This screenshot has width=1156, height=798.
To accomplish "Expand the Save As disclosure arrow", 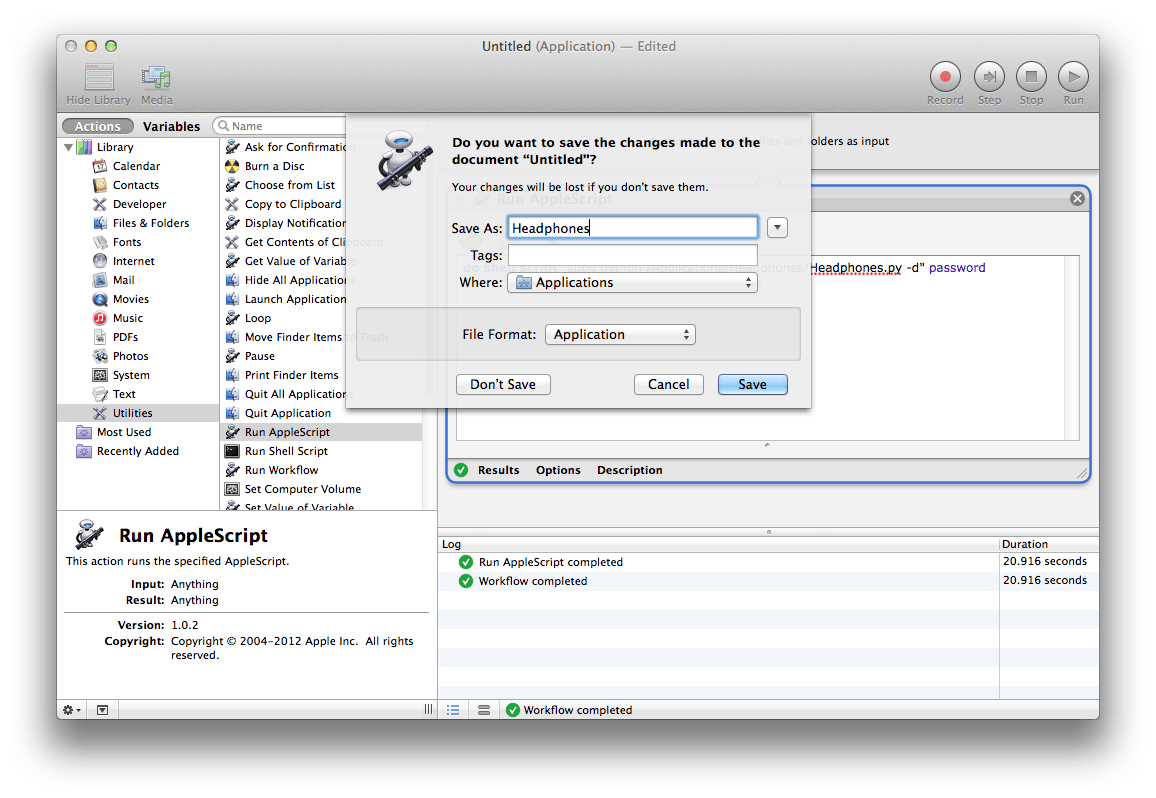I will 778,228.
